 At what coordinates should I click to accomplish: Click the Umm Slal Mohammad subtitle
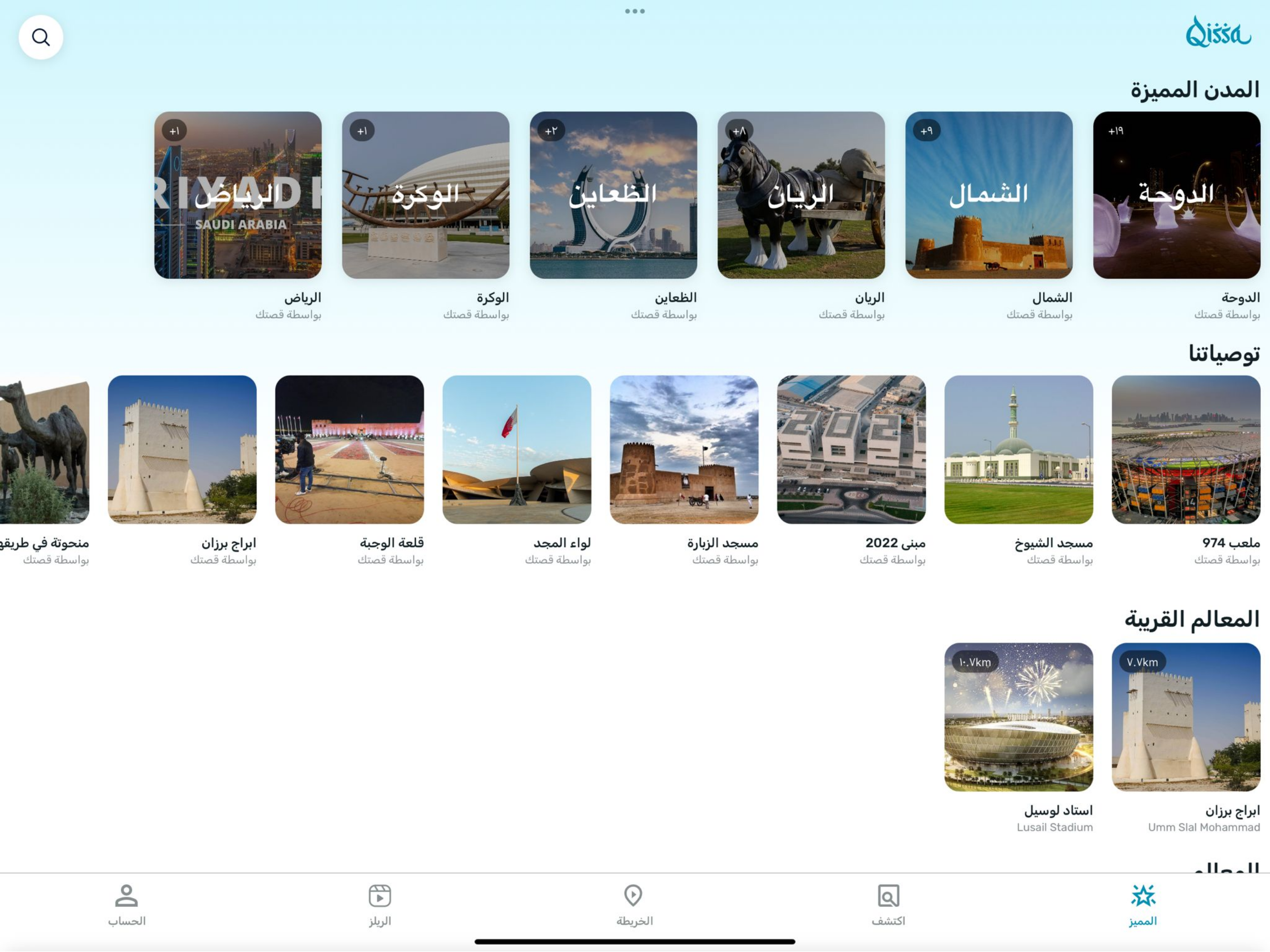(1204, 827)
